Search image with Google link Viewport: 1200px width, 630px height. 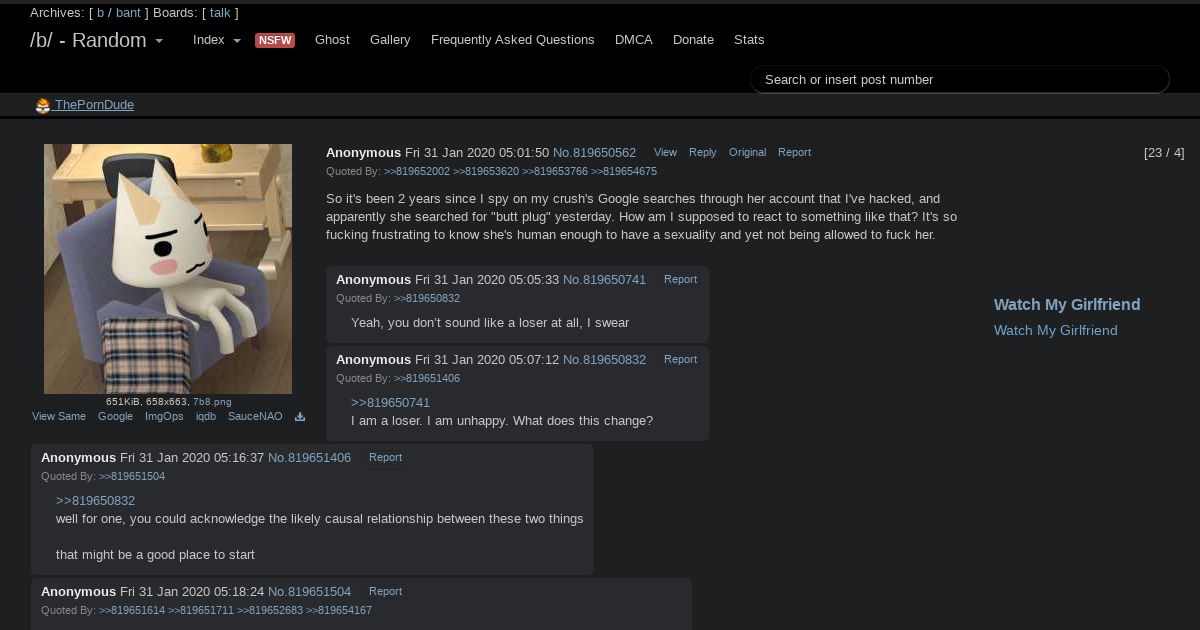115,417
